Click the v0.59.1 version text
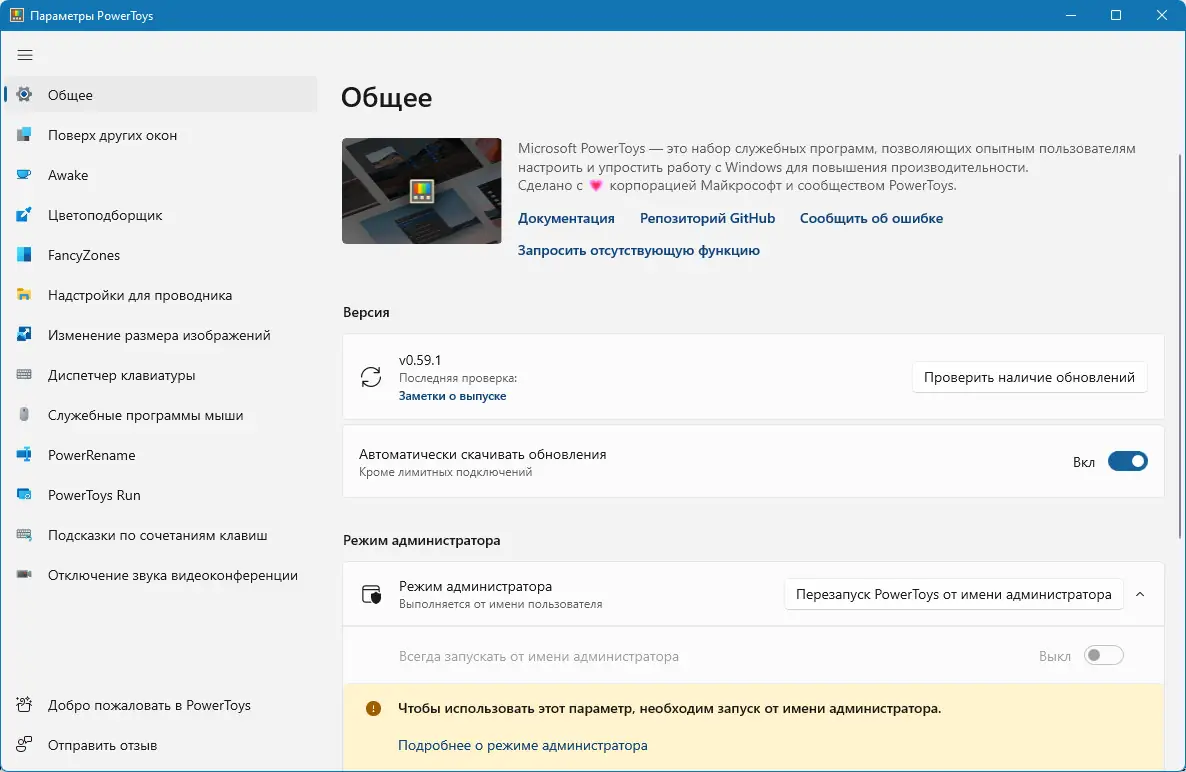This screenshot has height=772, width=1186. pos(420,360)
